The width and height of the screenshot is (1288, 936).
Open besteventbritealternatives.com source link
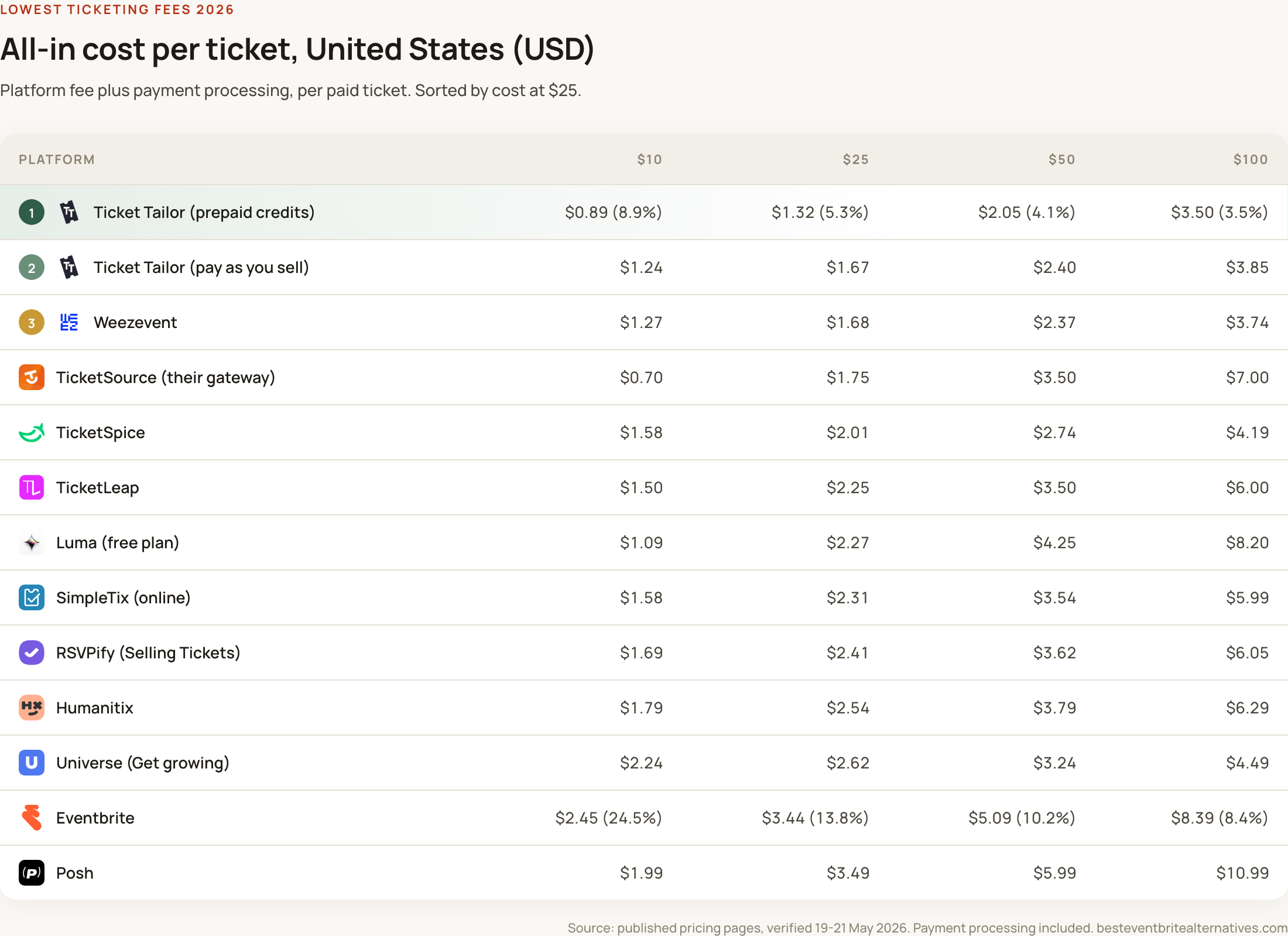(x=1191, y=928)
